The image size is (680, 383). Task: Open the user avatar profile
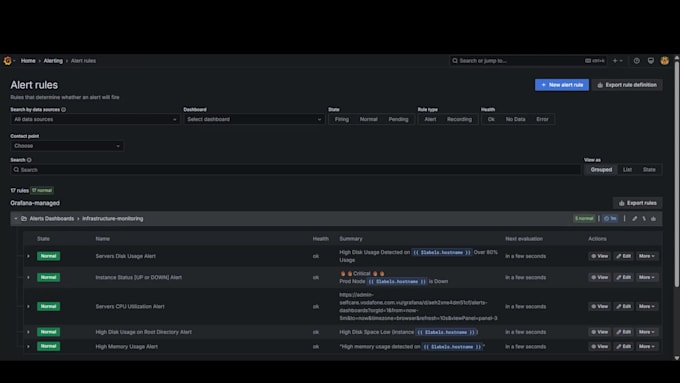coord(664,61)
